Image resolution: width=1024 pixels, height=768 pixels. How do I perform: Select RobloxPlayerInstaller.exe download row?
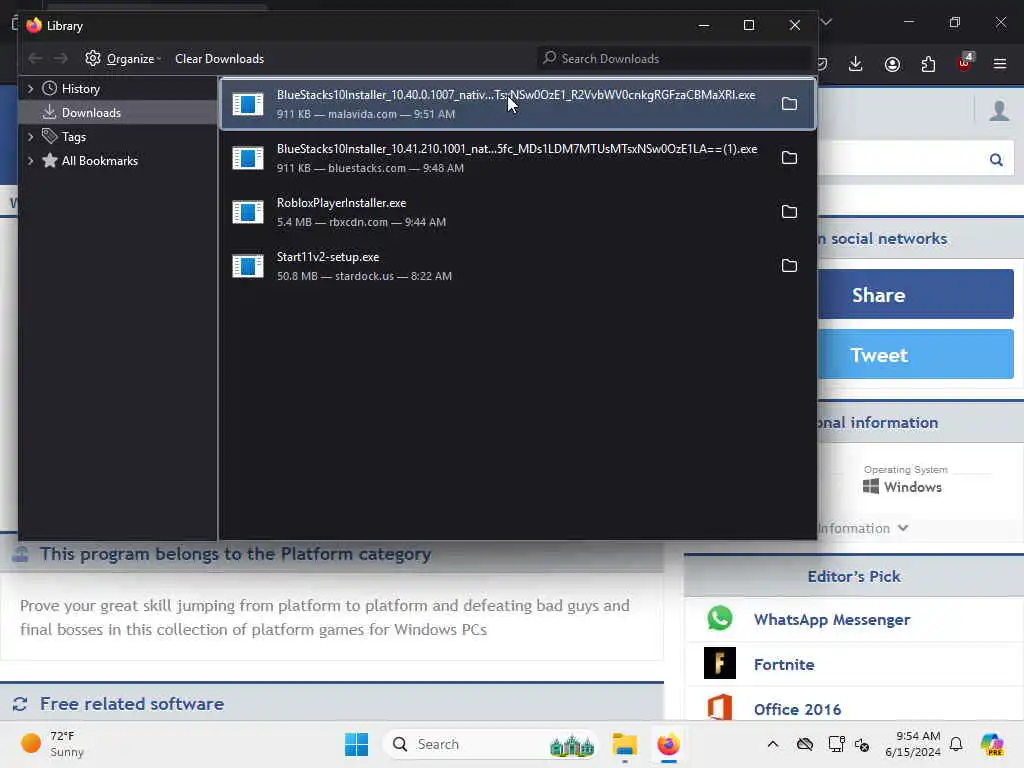518,212
